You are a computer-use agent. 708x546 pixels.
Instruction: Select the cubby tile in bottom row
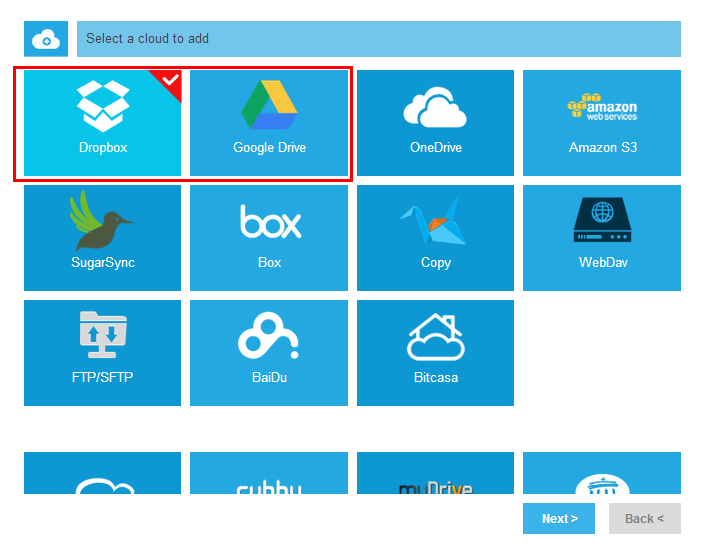point(269,473)
